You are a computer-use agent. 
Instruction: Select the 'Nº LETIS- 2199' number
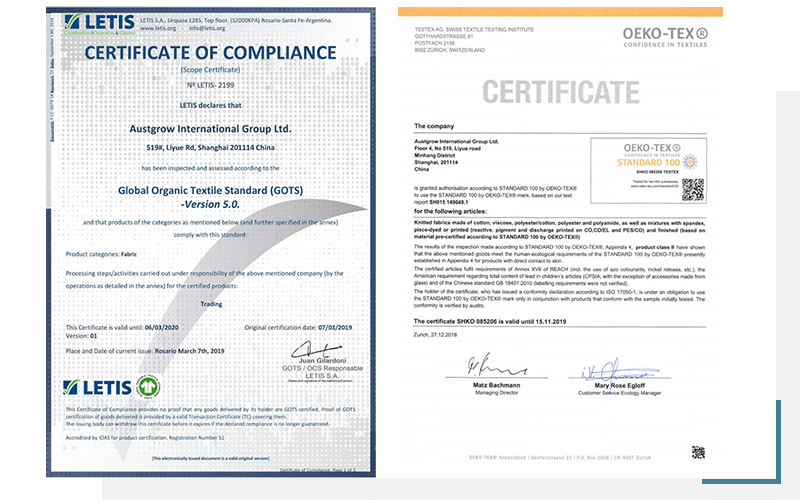tap(210, 85)
